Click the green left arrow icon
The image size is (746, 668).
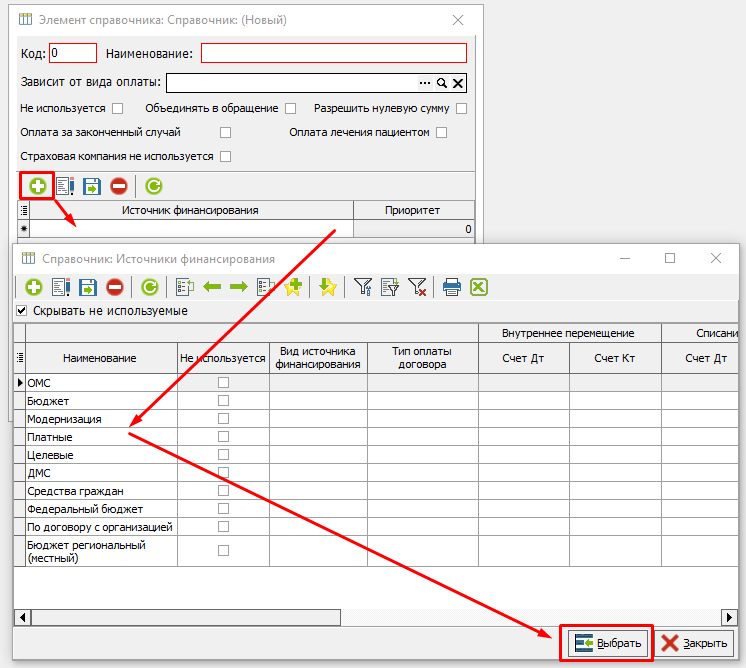click(212, 287)
